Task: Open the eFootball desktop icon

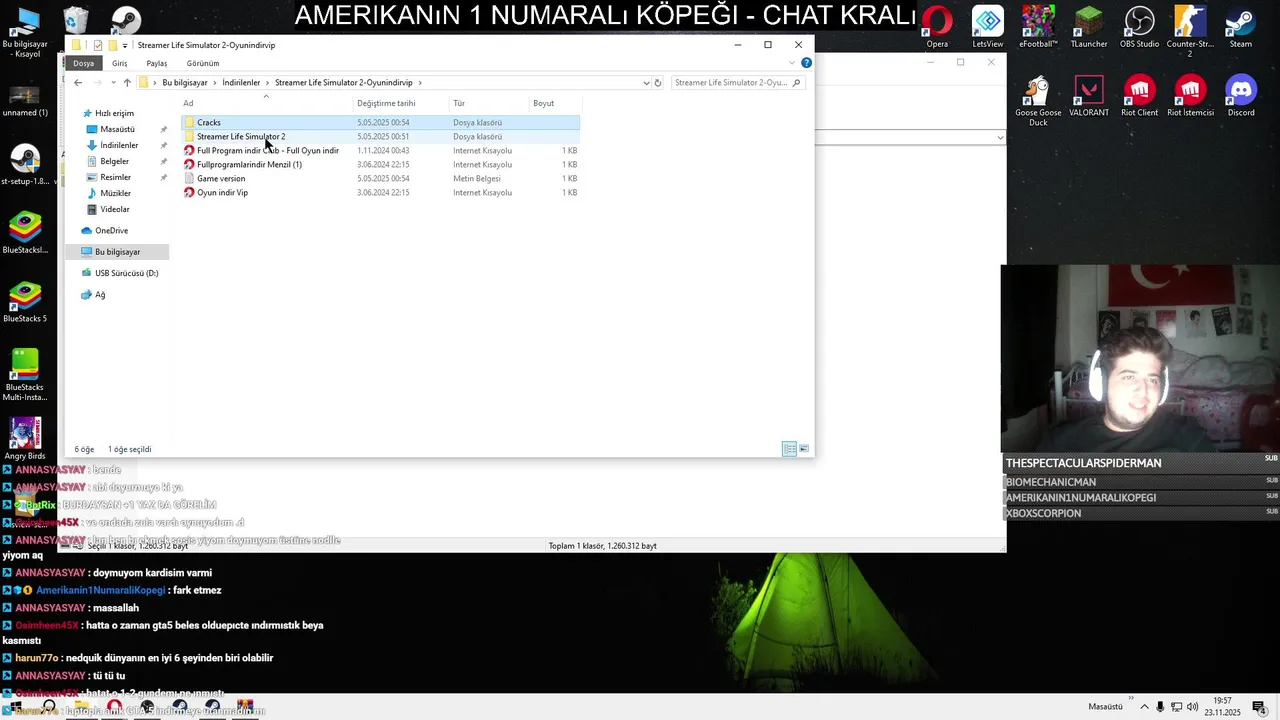Action: coord(1038,27)
